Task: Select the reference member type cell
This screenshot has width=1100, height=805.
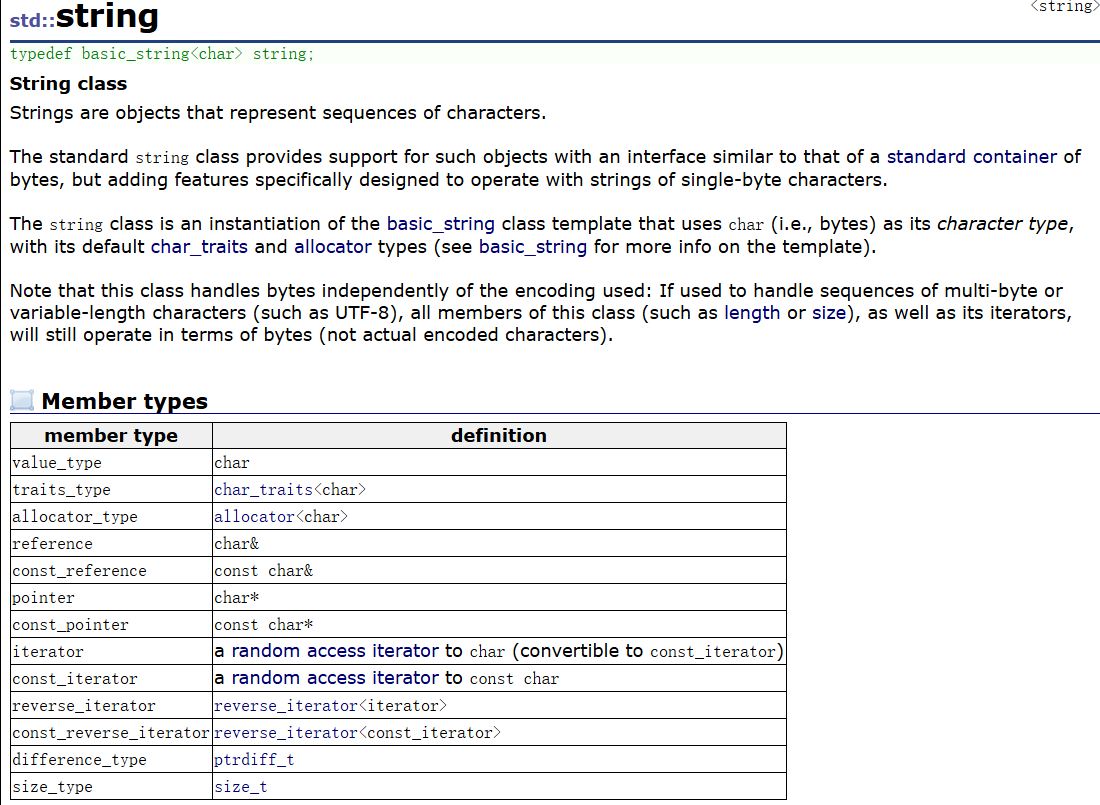Action: [x=112, y=544]
